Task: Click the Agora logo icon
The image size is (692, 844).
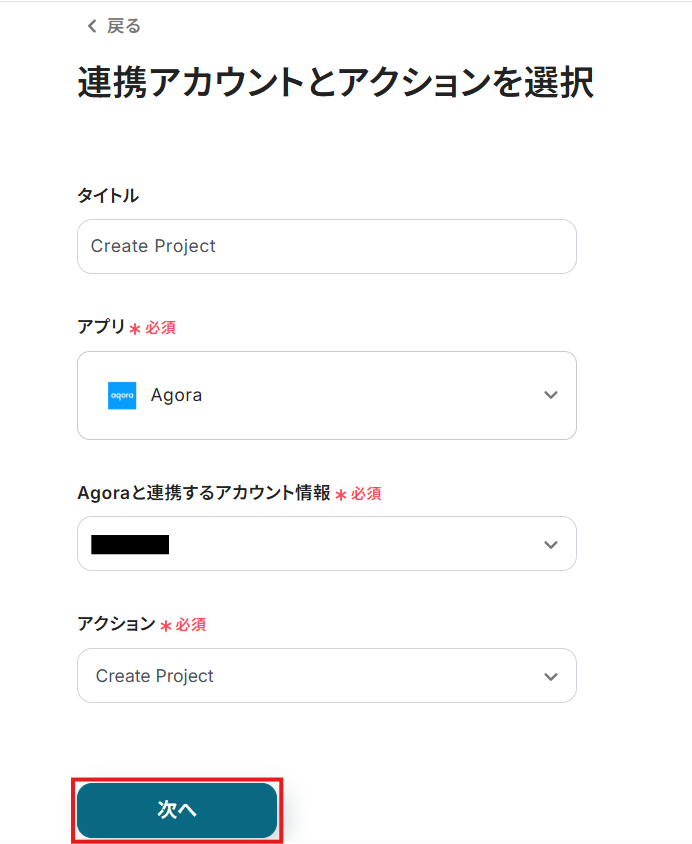Action: click(x=122, y=395)
